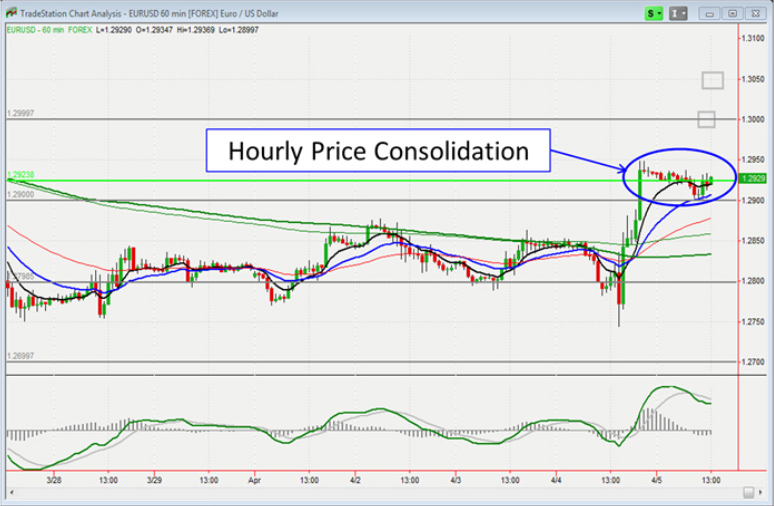Click the horizontal scrollbar left arrow
Image resolution: width=774 pixels, height=506 pixels.
[x=12, y=493]
